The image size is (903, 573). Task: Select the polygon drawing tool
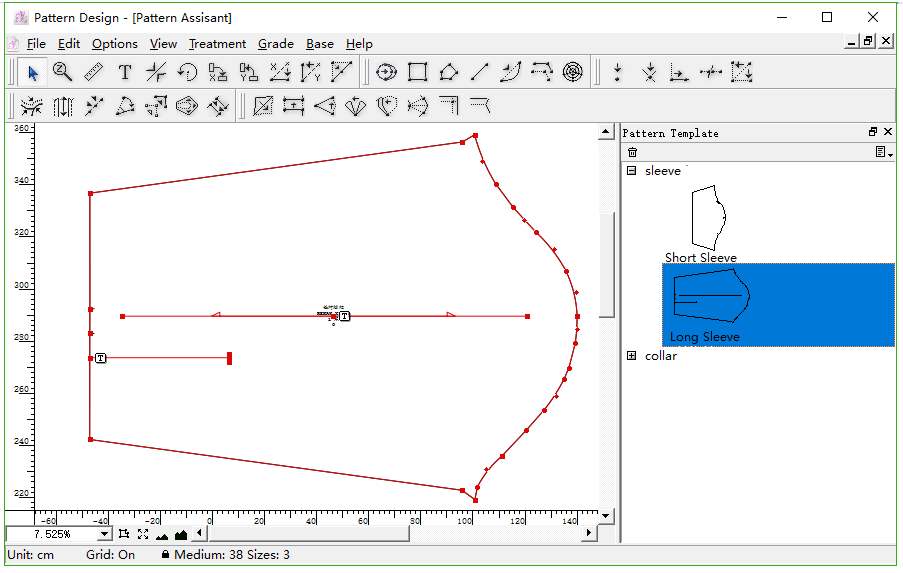pos(449,72)
